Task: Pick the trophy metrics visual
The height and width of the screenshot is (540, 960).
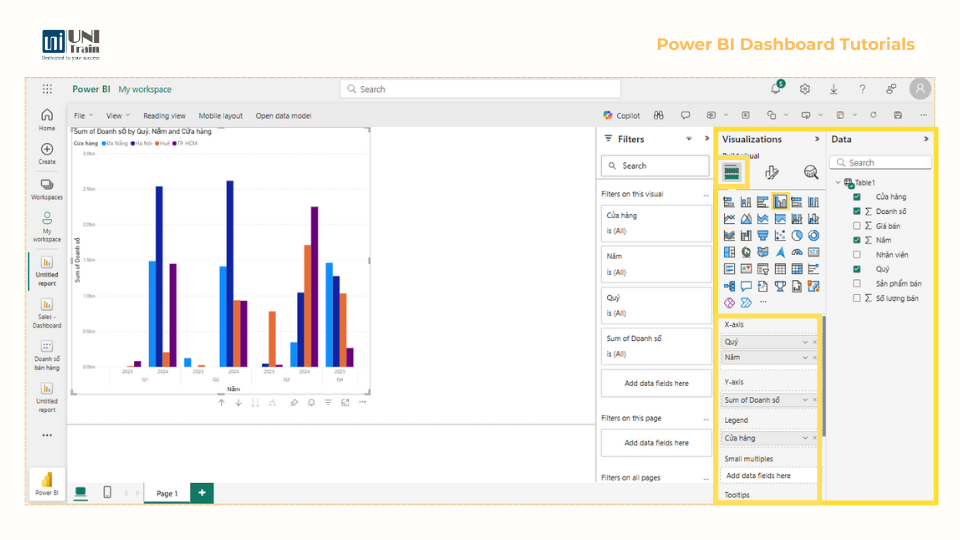Action: pyautogui.click(x=780, y=286)
